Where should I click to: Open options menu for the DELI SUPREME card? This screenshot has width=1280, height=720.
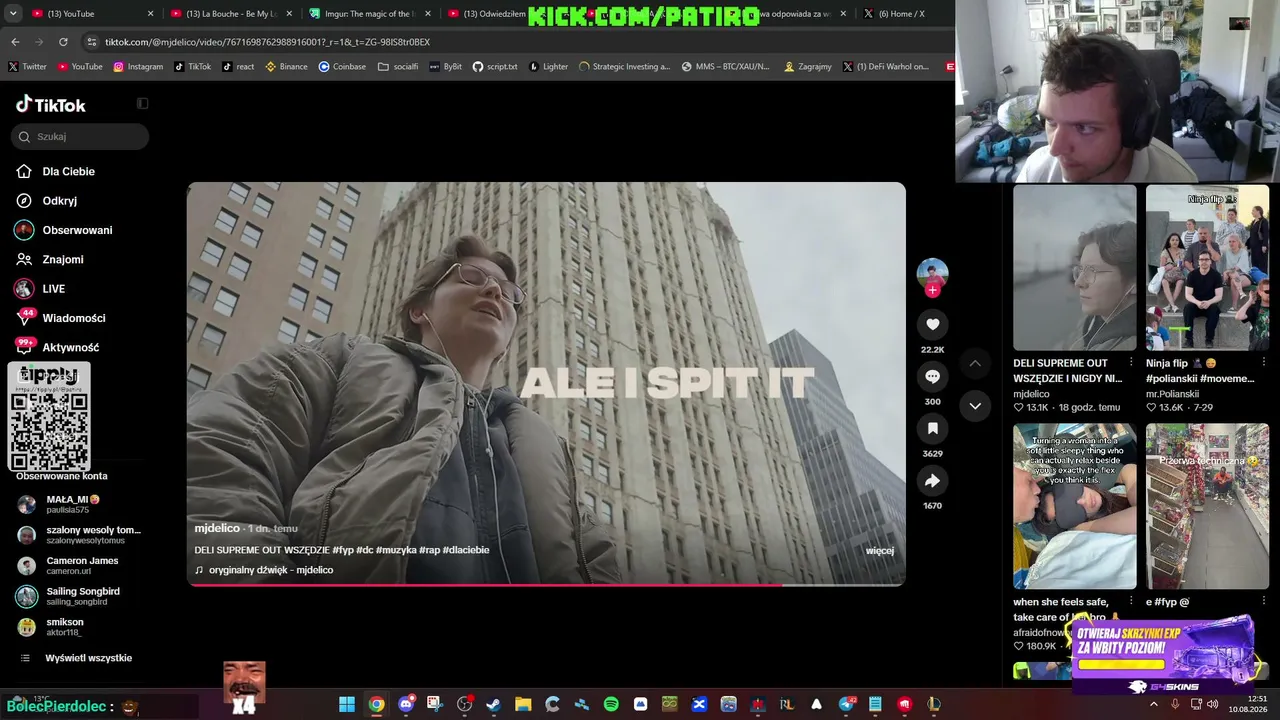pyautogui.click(x=1131, y=362)
